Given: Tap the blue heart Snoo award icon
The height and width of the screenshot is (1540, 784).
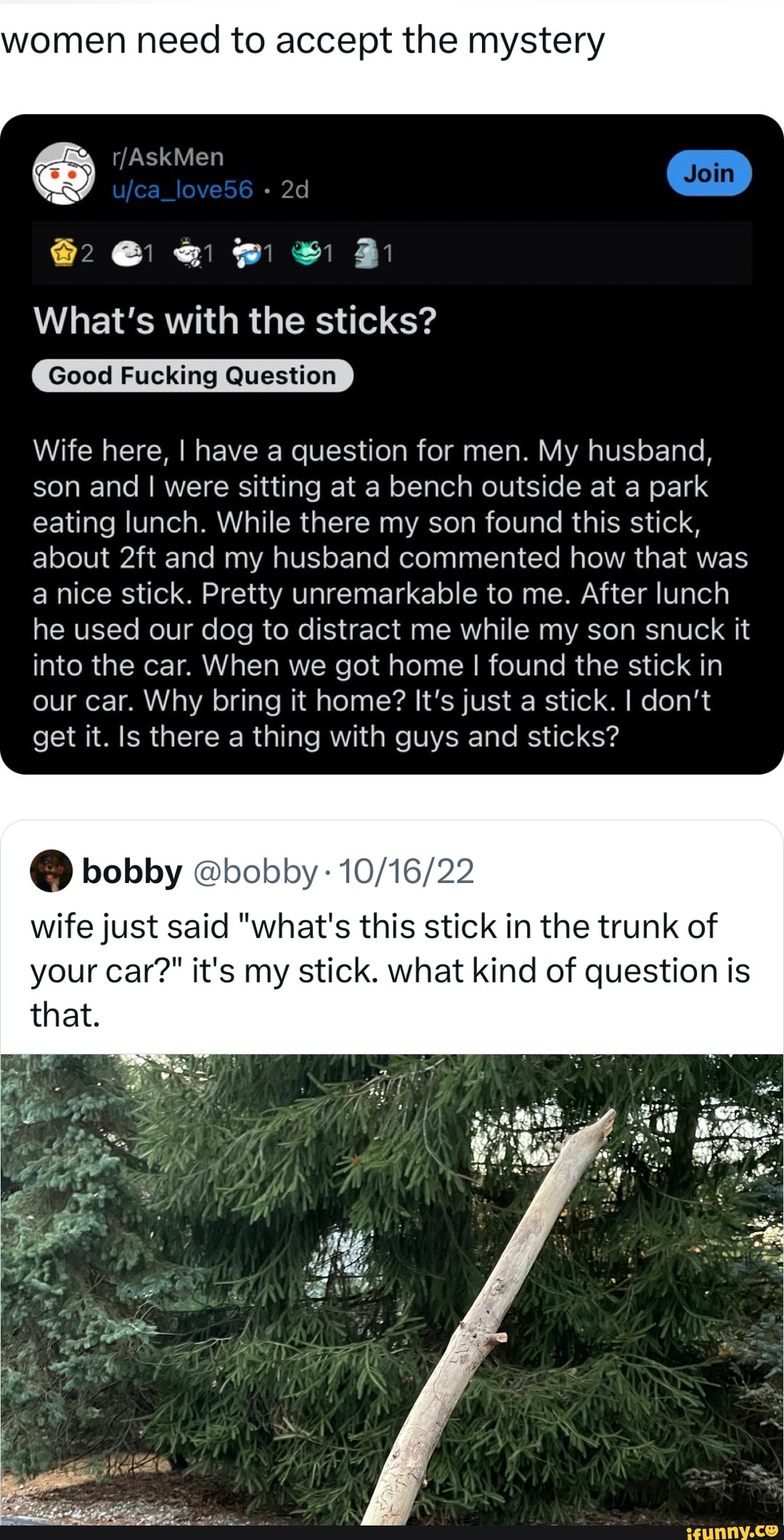Looking at the screenshot, I should [x=245, y=253].
